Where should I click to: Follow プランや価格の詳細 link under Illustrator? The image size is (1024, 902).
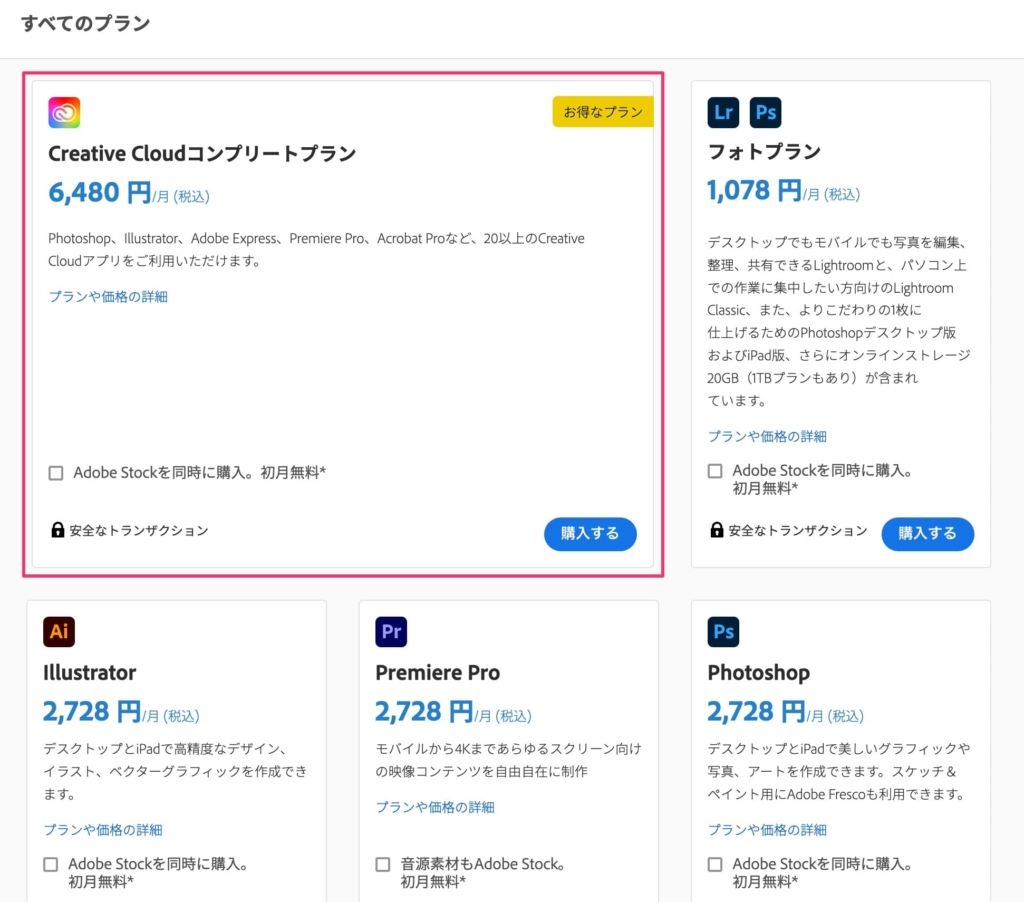click(x=103, y=830)
